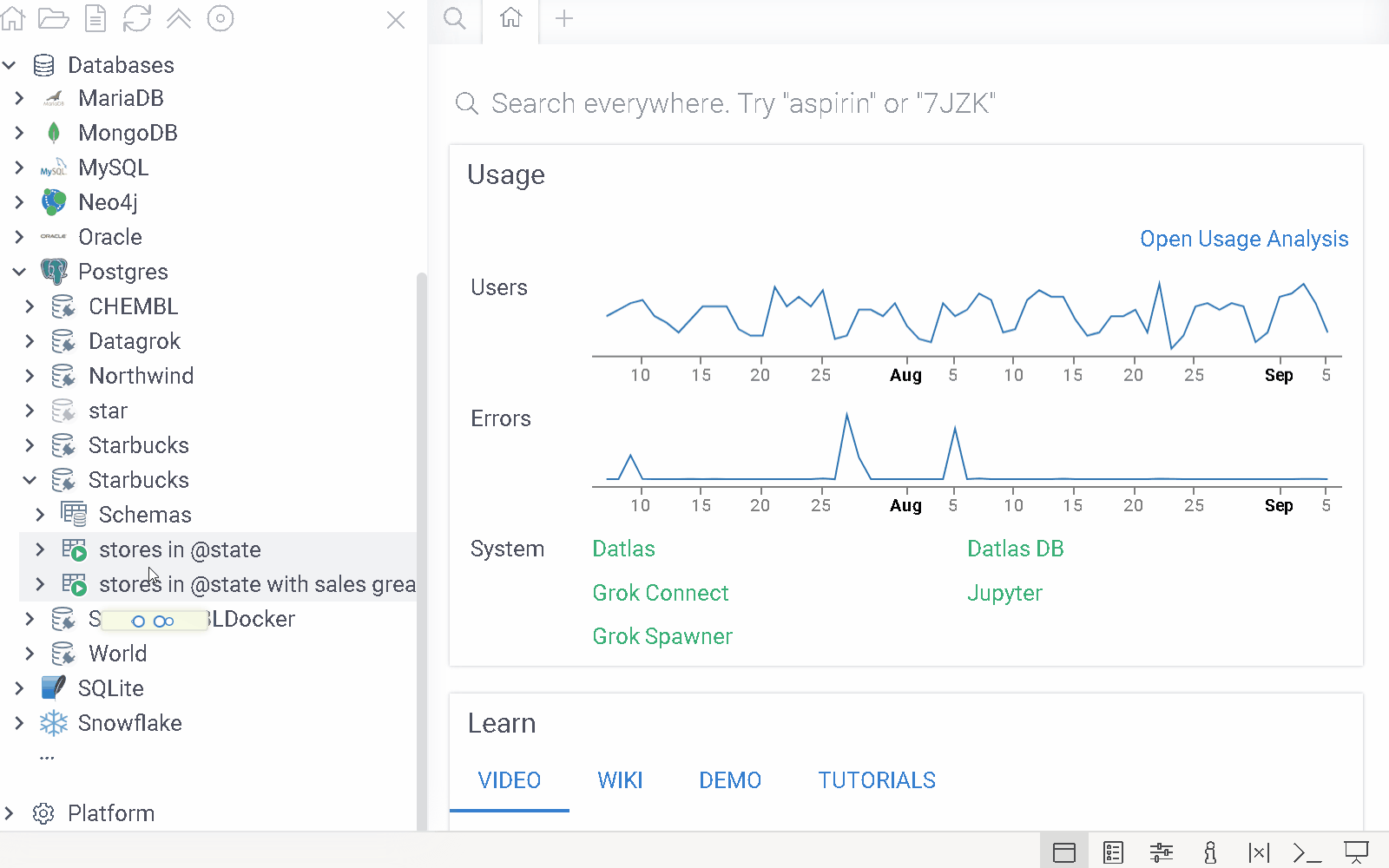This screenshot has width=1389, height=868.
Task: Open the magnifier search tab icon
Action: [454, 18]
